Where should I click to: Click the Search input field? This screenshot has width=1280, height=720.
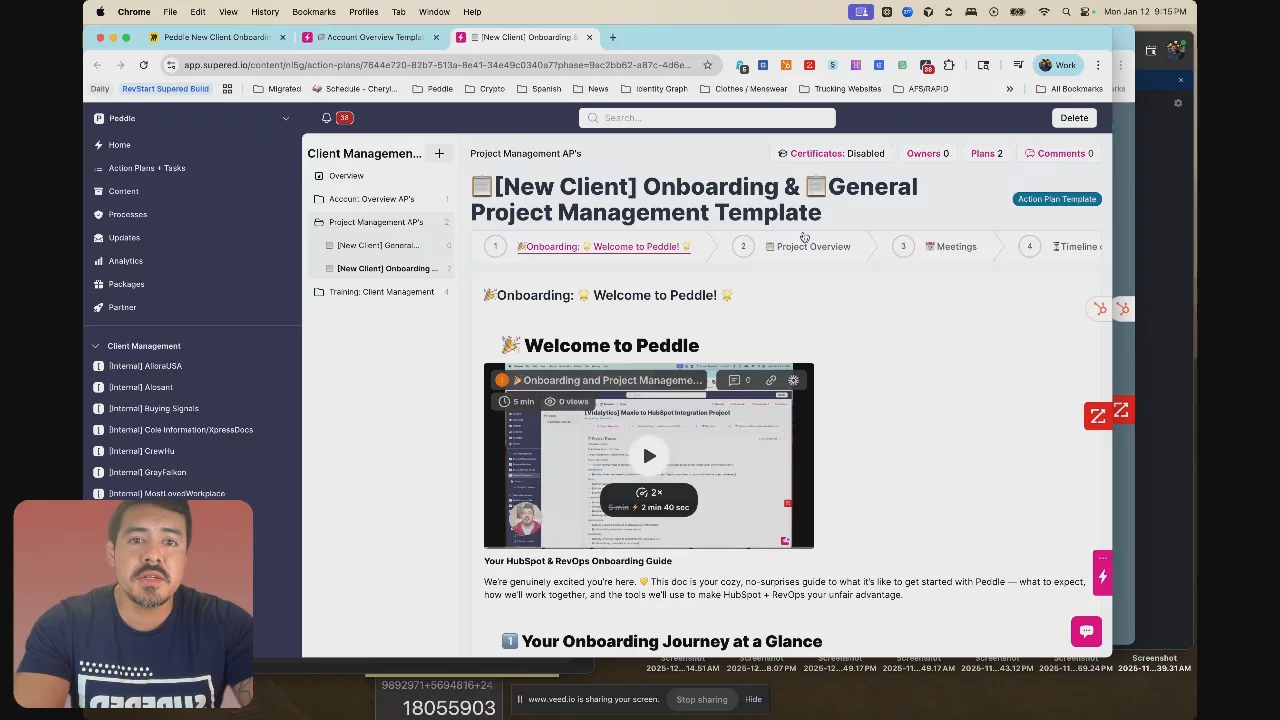(x=707, y=118)
